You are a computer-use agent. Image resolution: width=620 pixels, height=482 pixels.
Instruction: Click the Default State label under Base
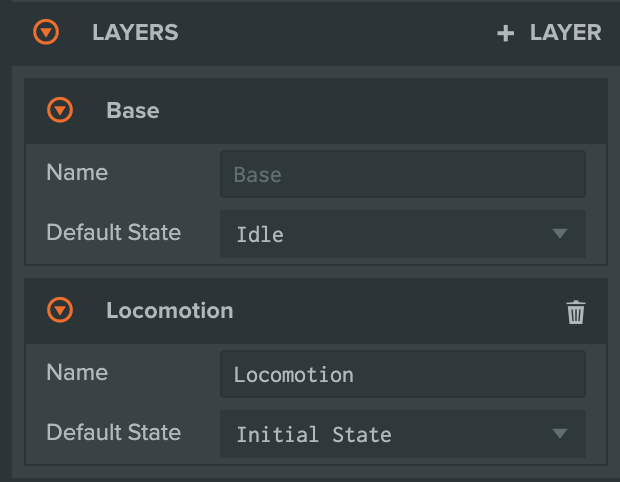[113, 232]
